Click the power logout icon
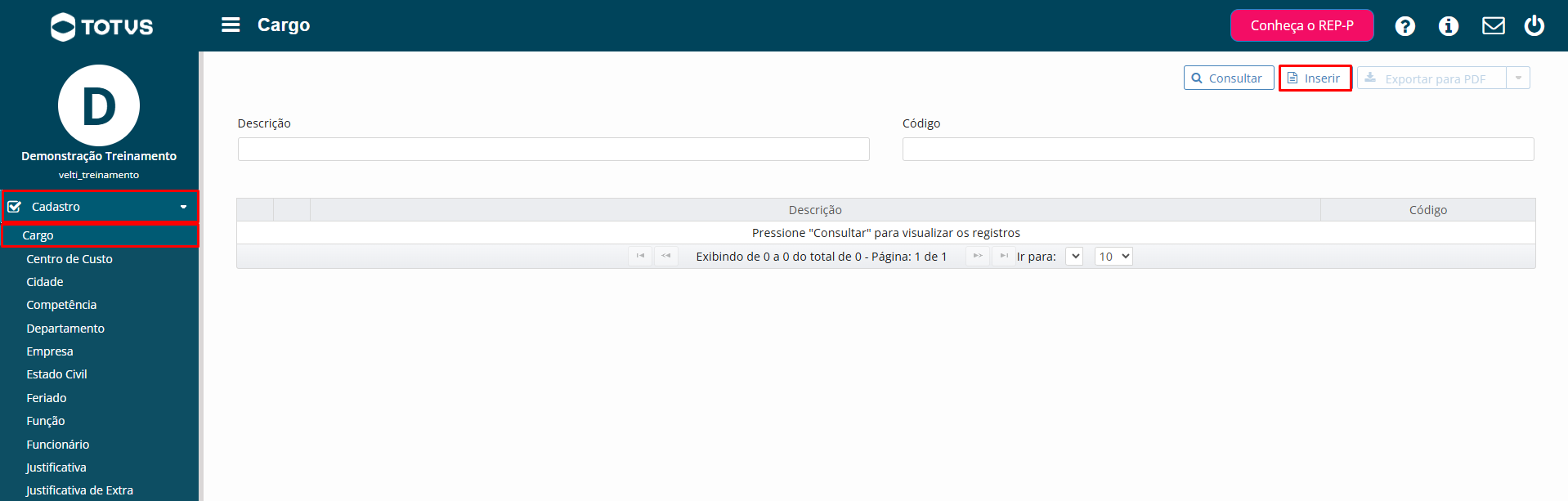This screenshot has height=501, width=1568. point(1534,25)
